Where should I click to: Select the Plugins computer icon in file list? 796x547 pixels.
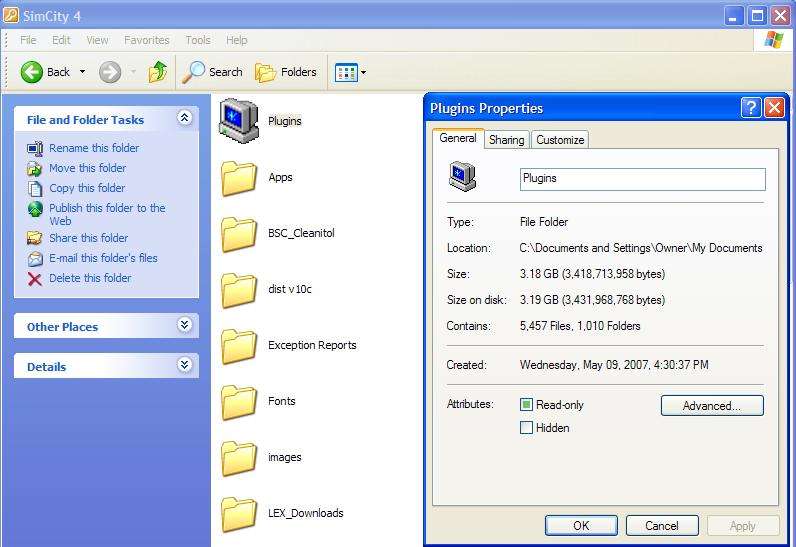pyautogui.click(x=239, y=121)
